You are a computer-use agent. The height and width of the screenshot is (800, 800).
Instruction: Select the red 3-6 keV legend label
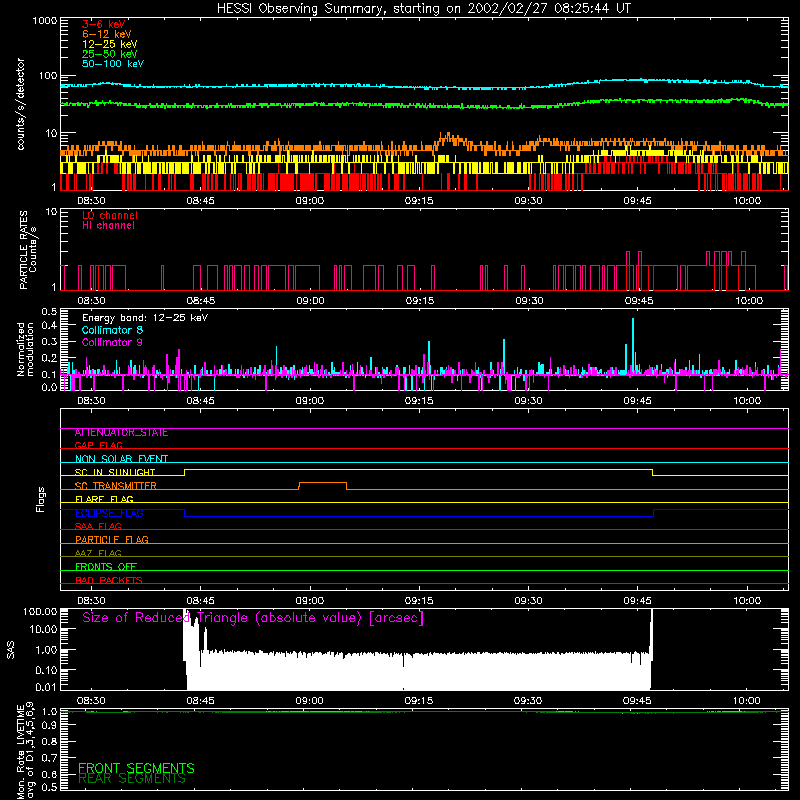[x=104, y=24]
